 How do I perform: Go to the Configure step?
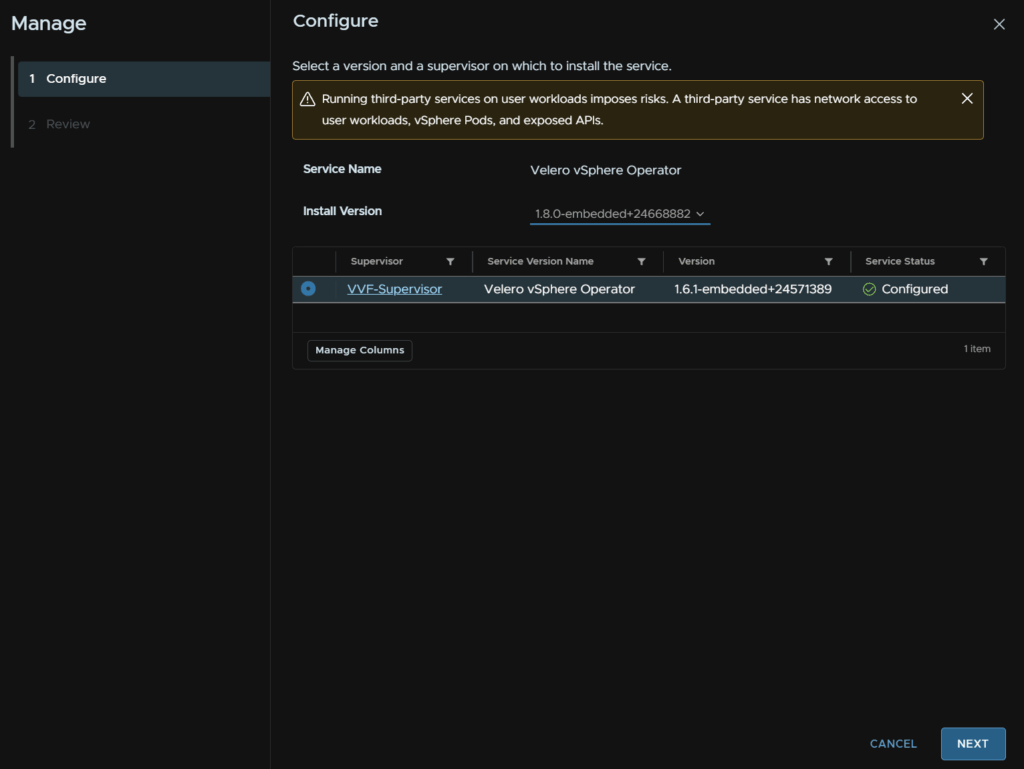(144, 79)
